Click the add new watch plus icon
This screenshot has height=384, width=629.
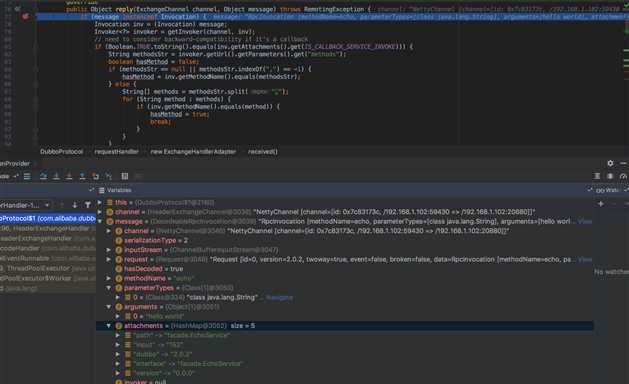(601, 204)
